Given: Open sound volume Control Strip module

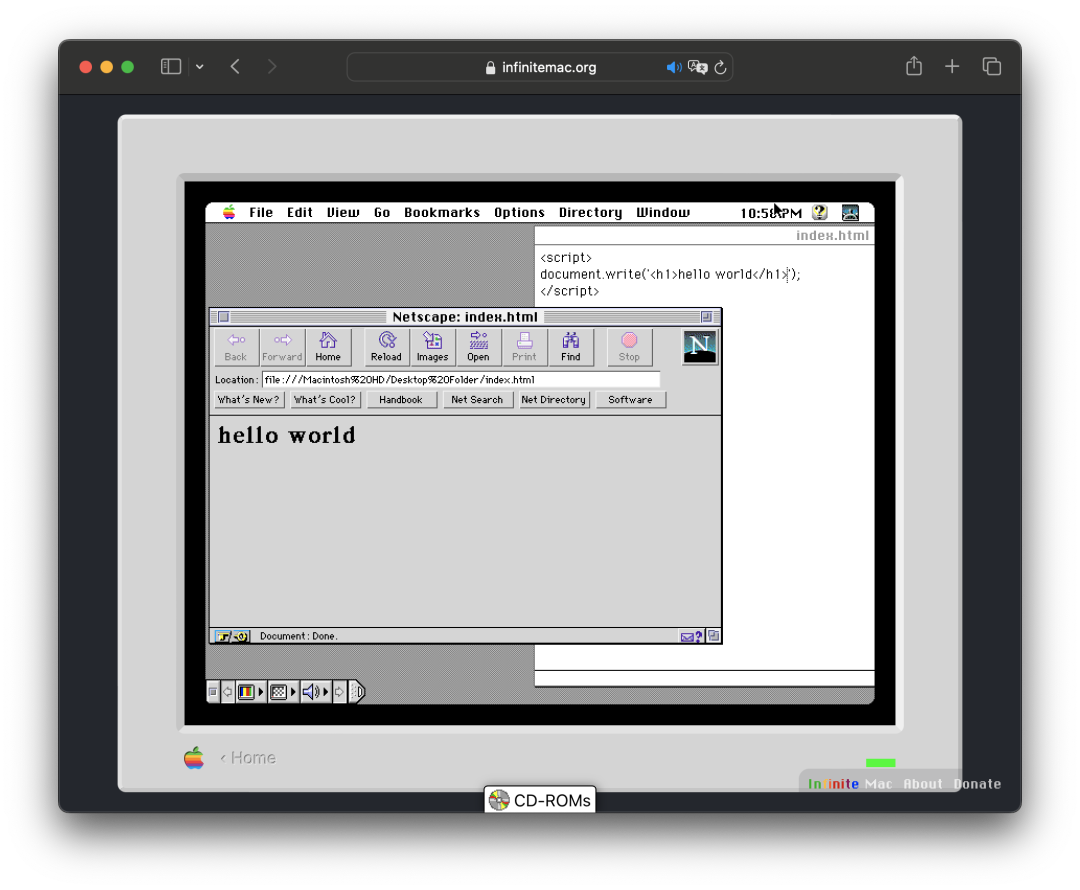Looking at the screenshot, I should point(315,692).
